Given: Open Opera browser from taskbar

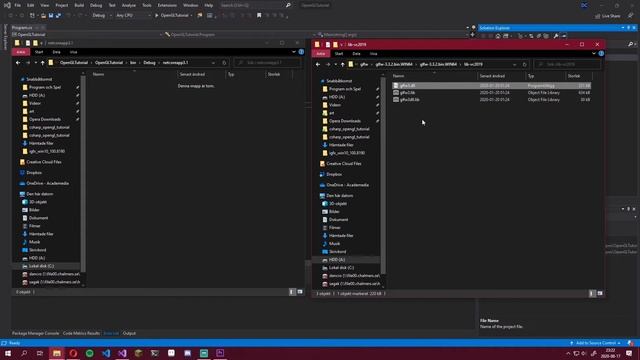Looking at the screenshot, I should coord(73,353).
